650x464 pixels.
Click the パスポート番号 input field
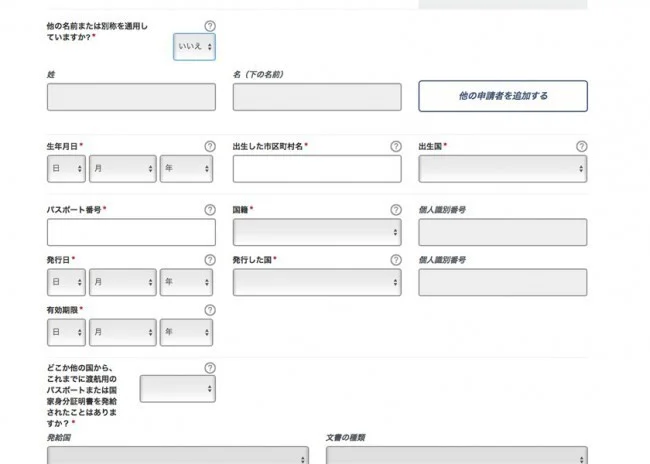point(131,232)
